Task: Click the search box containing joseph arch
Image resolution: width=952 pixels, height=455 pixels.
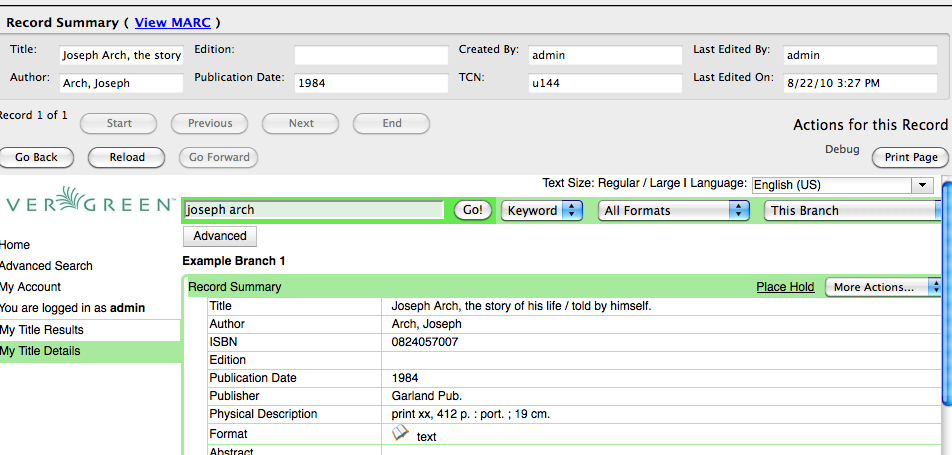Action: coord(313,210)
